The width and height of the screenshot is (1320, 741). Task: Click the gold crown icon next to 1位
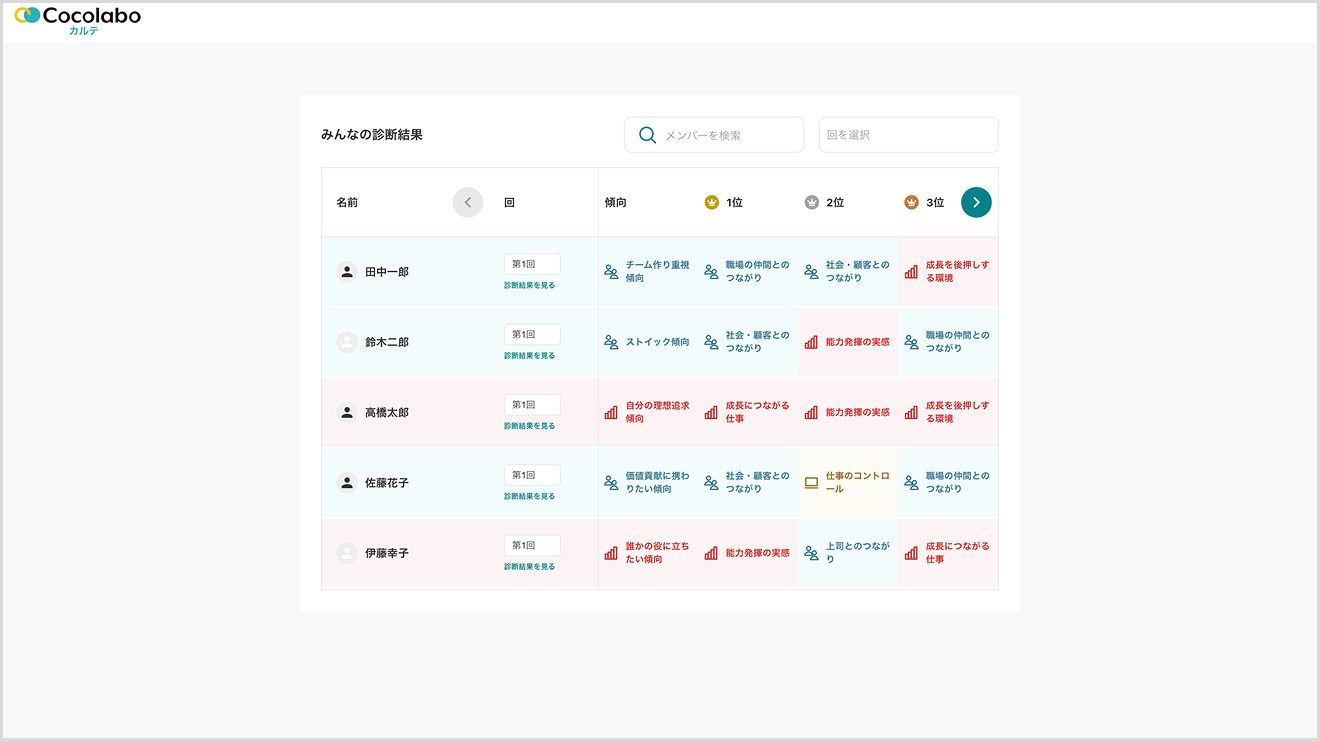pyautogui.click(x=710, y=201)
